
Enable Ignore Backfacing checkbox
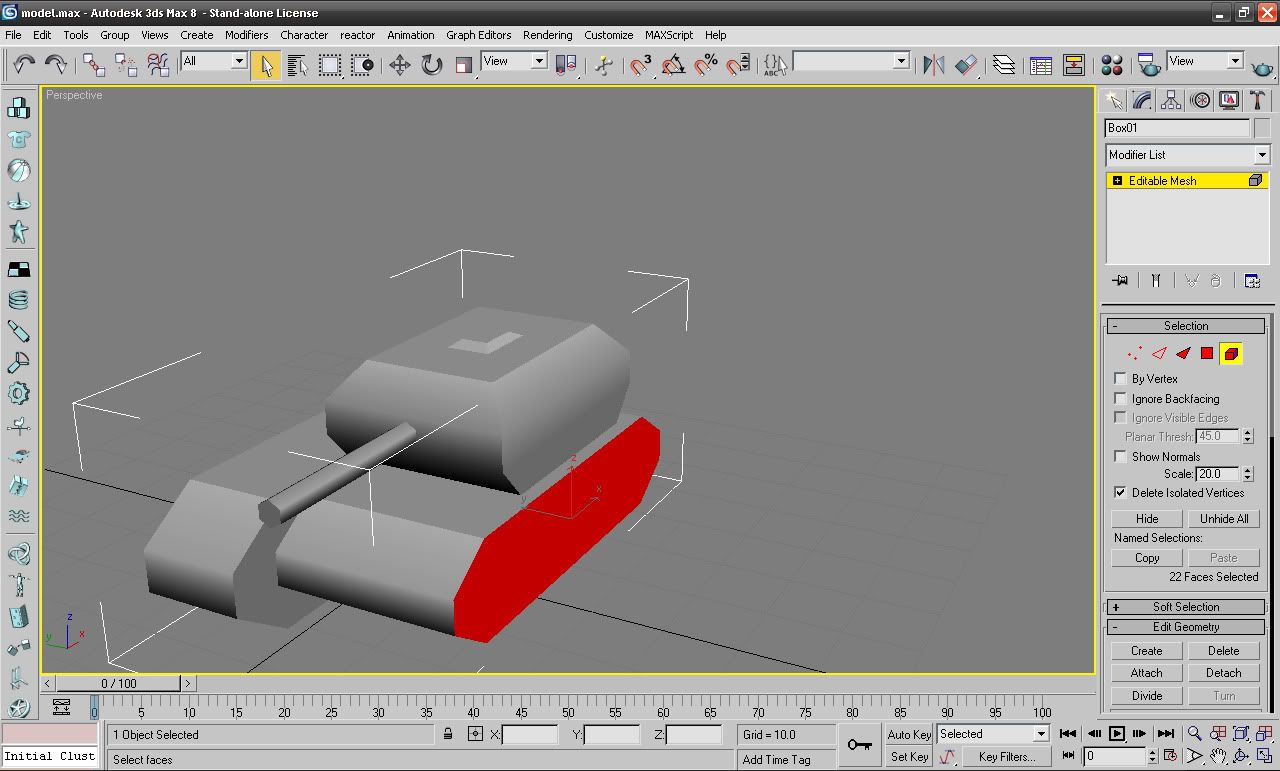point(1120,398)
